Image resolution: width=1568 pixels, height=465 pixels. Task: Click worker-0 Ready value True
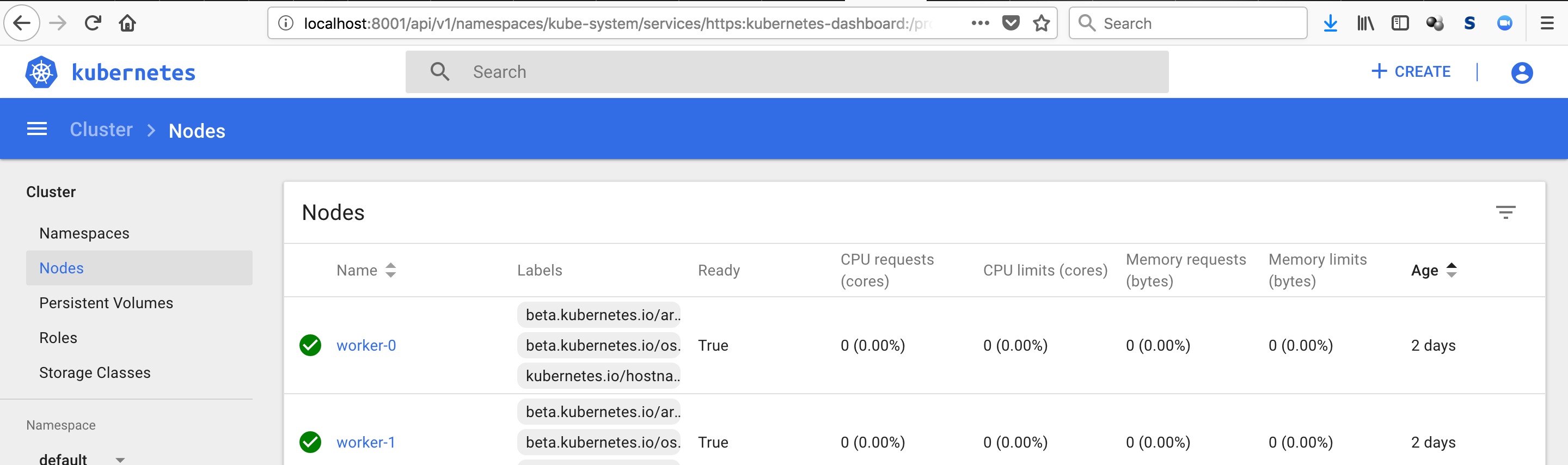click(713, 345)
